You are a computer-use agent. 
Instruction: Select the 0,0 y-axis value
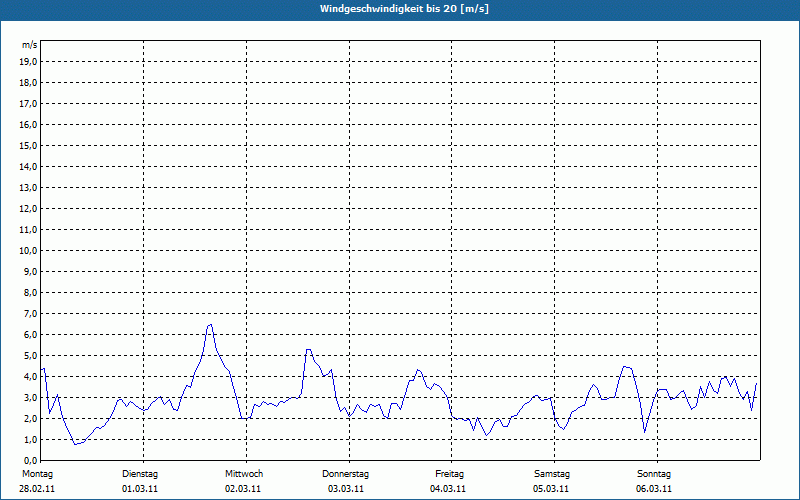[31, 460]
